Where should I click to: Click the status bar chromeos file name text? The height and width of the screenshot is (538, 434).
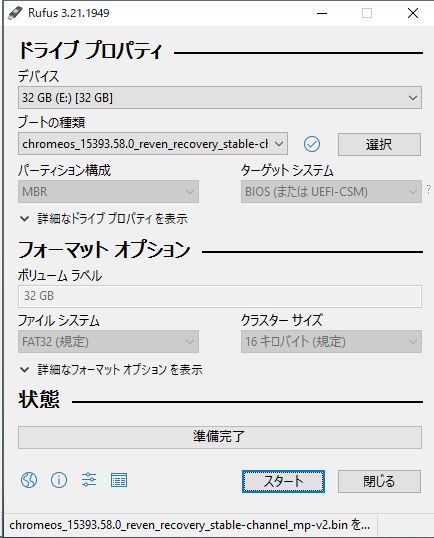pos(189,525)
